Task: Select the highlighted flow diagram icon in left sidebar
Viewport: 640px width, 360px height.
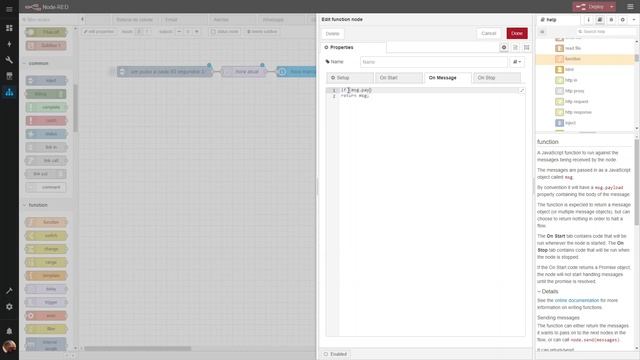Action: [9, 92]
